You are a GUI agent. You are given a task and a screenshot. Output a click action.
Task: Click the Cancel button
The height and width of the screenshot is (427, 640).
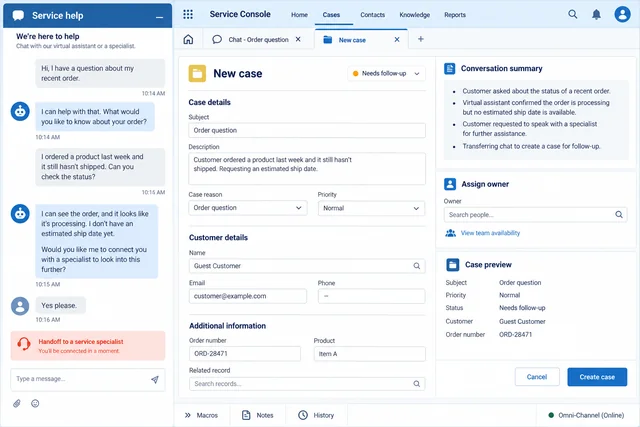(x=537, y=377)
